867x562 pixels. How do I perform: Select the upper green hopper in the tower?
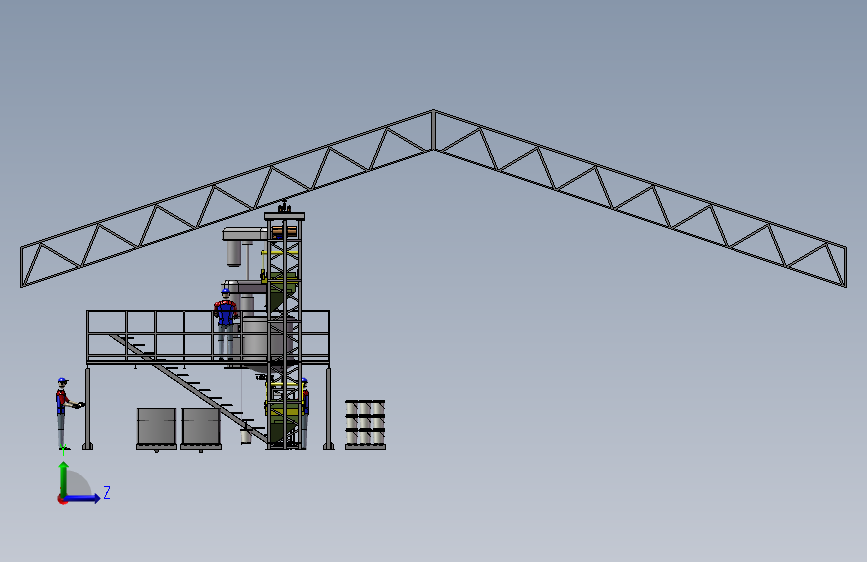click(283, 293)
